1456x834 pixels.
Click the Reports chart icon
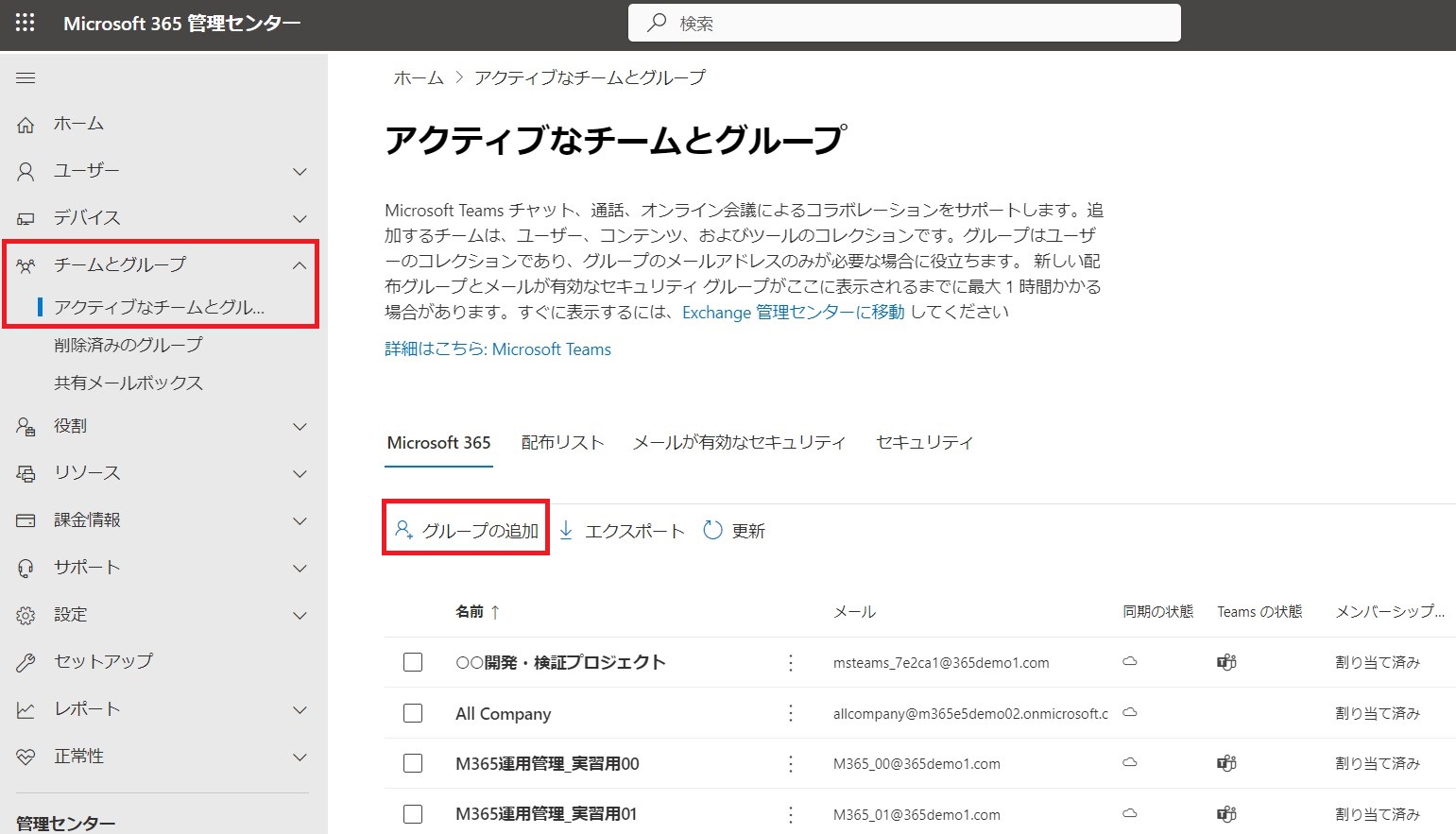(26, 709)
